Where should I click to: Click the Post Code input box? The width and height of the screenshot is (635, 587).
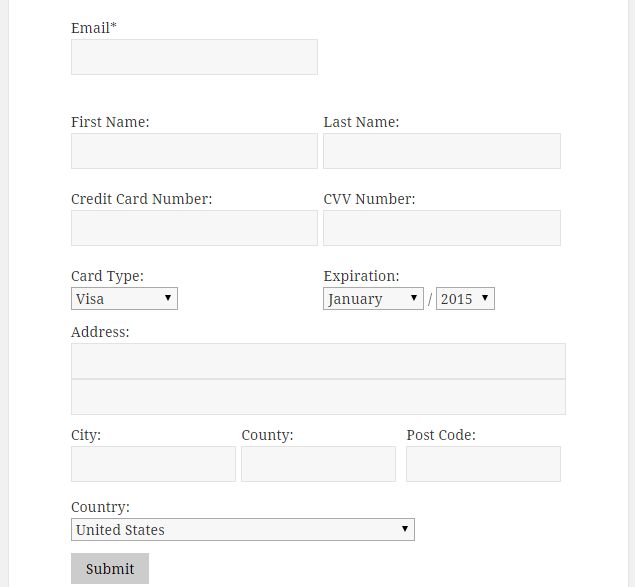(x=484, y=464)
